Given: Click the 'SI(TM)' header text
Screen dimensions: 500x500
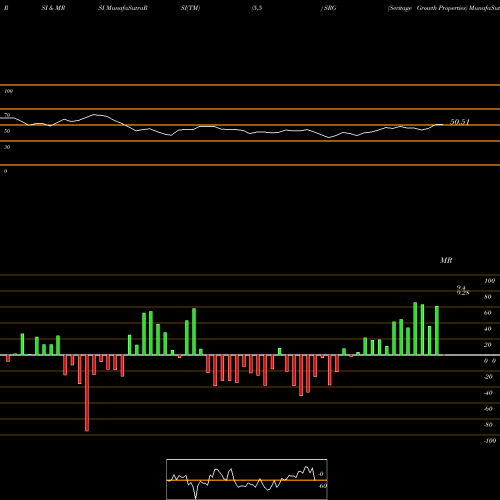Looking at the screenshot, I should coord(190,8).
